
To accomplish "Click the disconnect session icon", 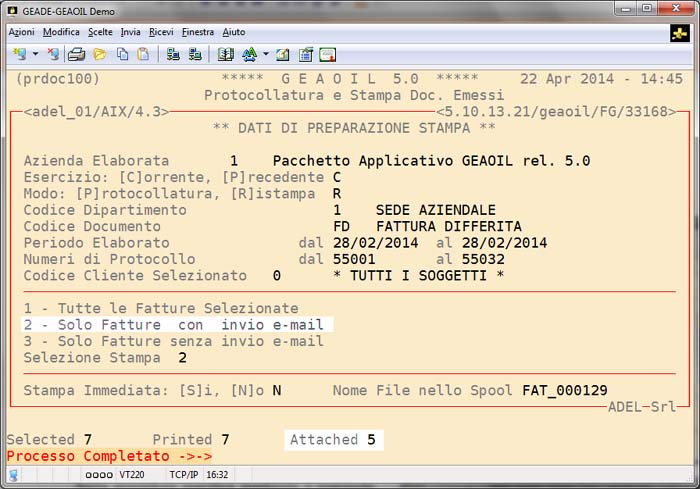I will pos(54,54).
